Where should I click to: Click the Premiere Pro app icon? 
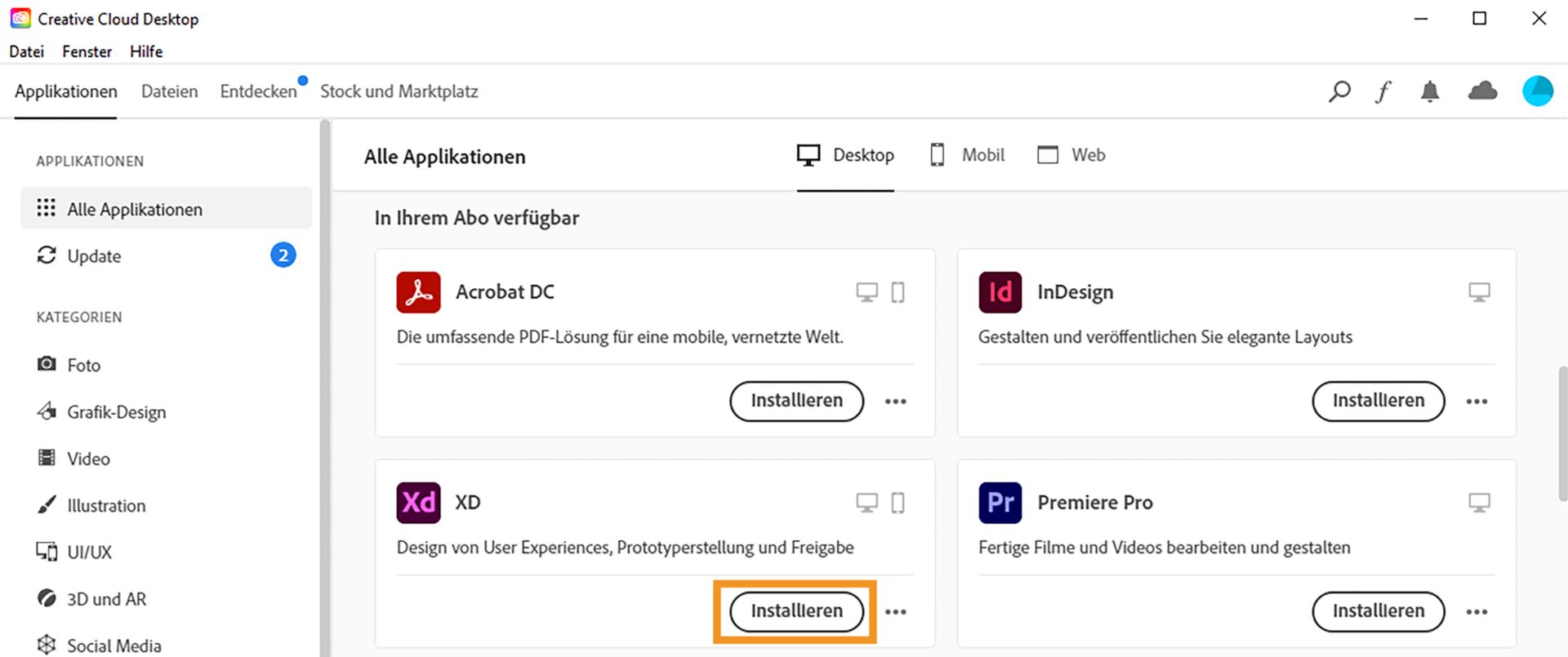point(1000,503)
